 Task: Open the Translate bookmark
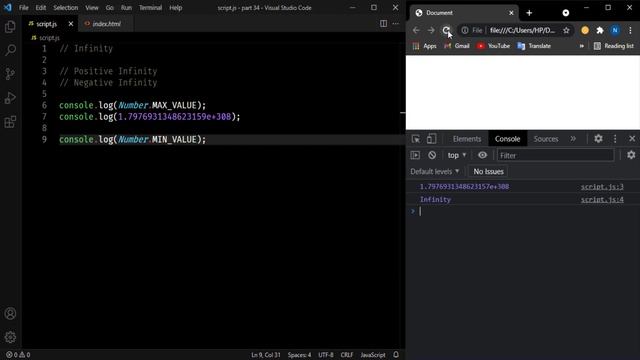pyautogui.click(x=534, y=46)
